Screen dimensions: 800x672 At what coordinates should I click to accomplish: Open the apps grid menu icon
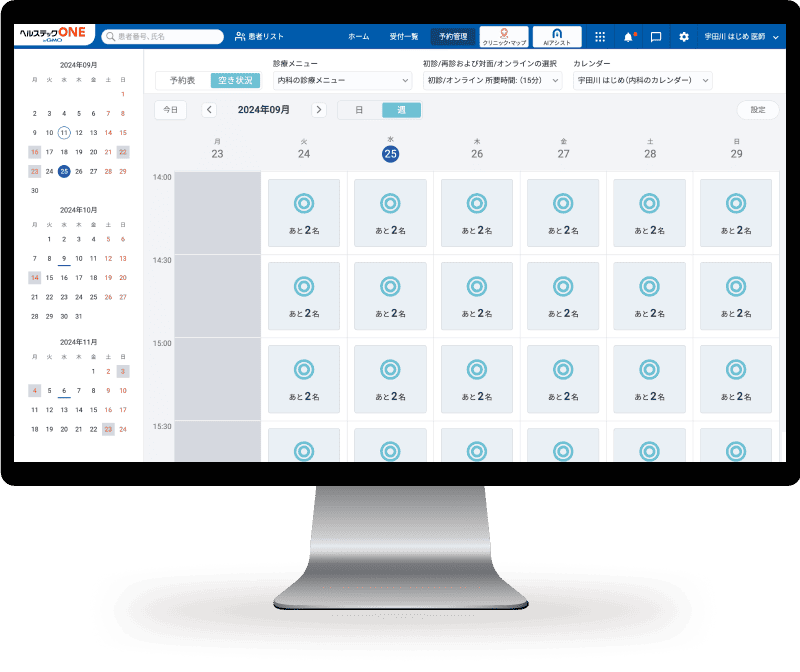[x=600, y=37]
